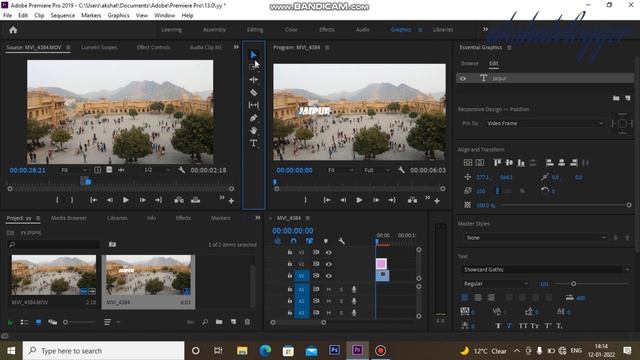
Task: Switch project panel to list view
Action: [24, 322]
